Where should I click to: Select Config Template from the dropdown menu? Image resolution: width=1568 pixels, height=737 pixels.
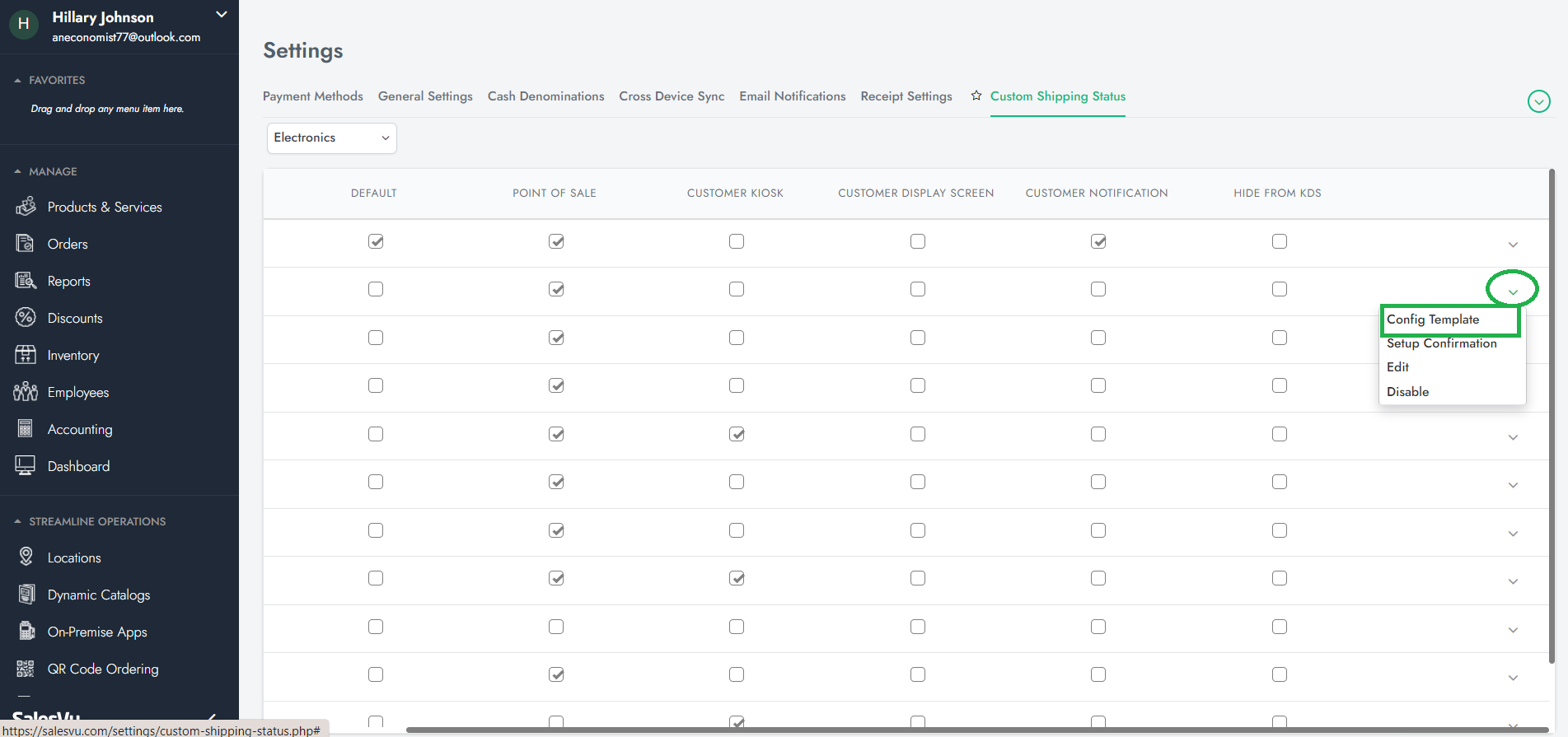click(1433, 320)
